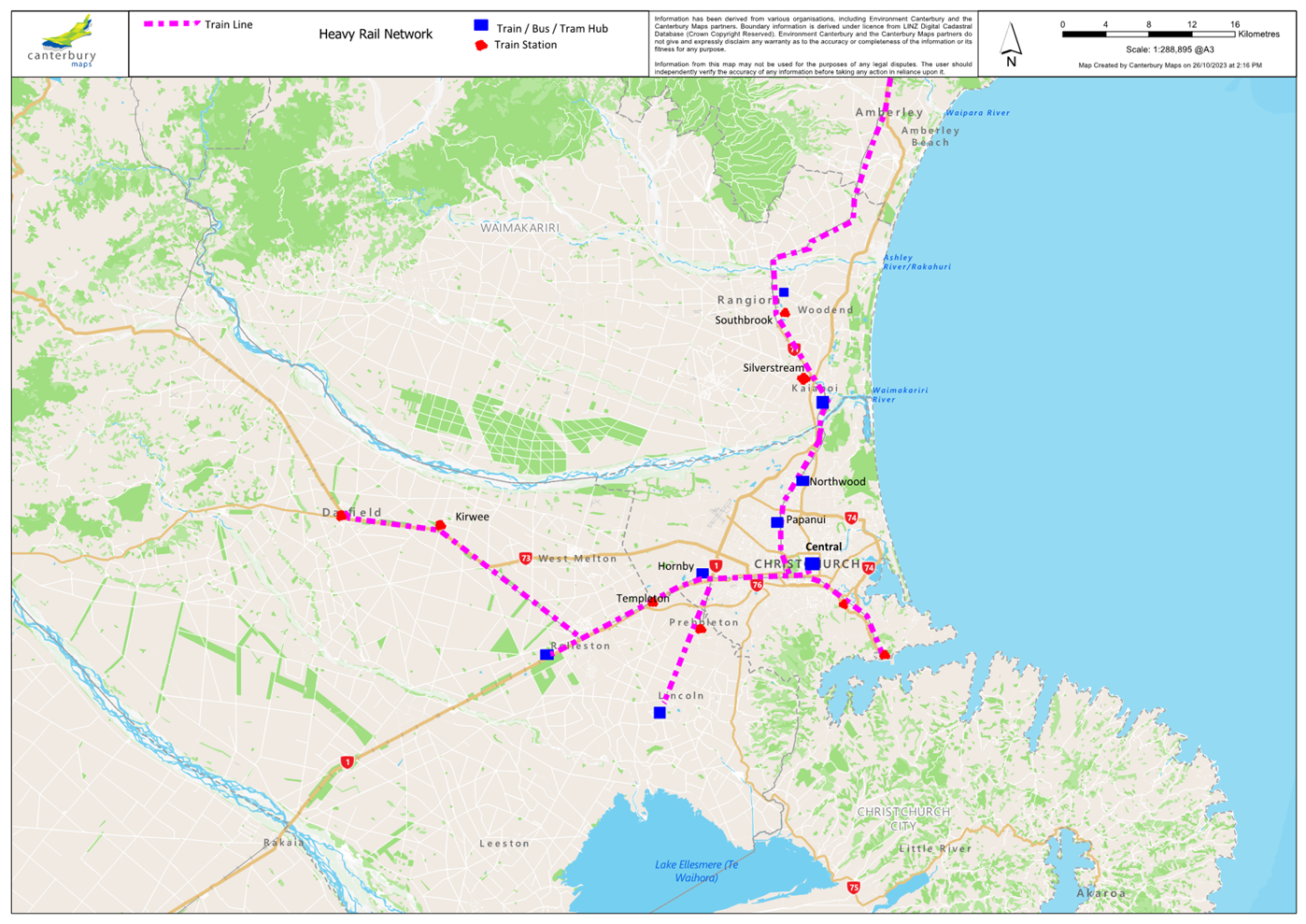
Task: Click the 'Ashley River/Rakahuri' label
Action: (917, 263)
